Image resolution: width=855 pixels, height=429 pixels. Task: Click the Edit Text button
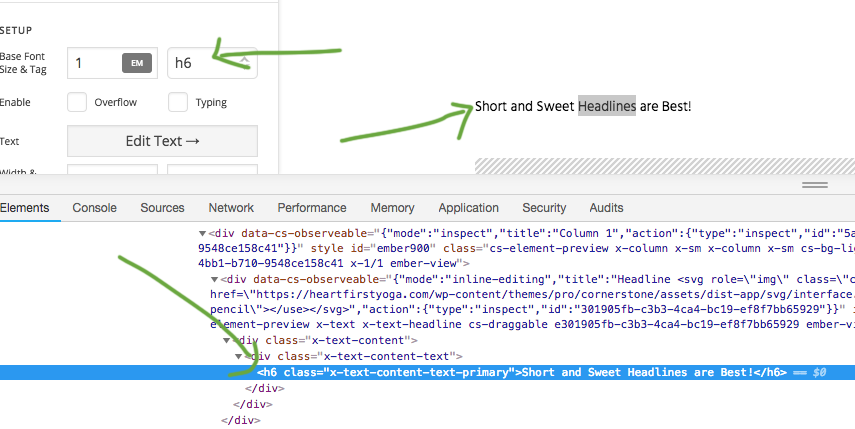pos(162,141)
